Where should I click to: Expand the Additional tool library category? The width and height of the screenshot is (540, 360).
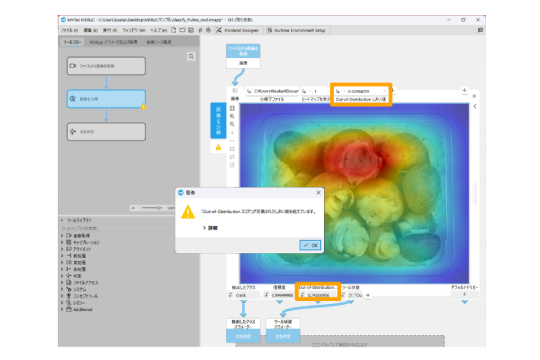coord(79,309)
